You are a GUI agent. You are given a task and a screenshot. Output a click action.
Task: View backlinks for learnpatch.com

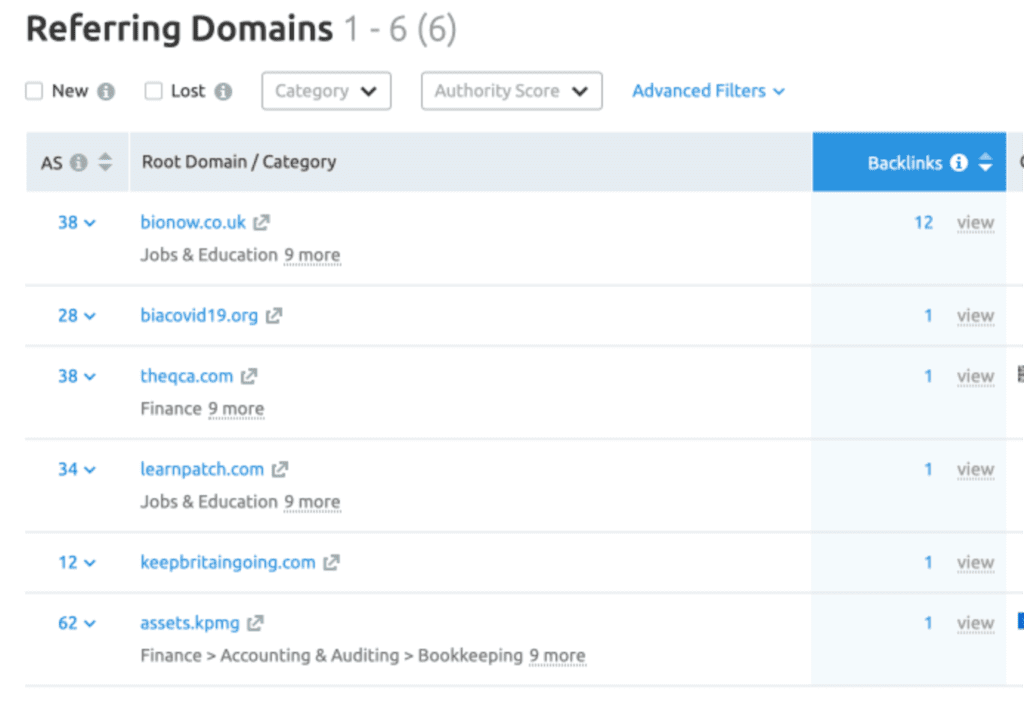click(x=976, y=469)
